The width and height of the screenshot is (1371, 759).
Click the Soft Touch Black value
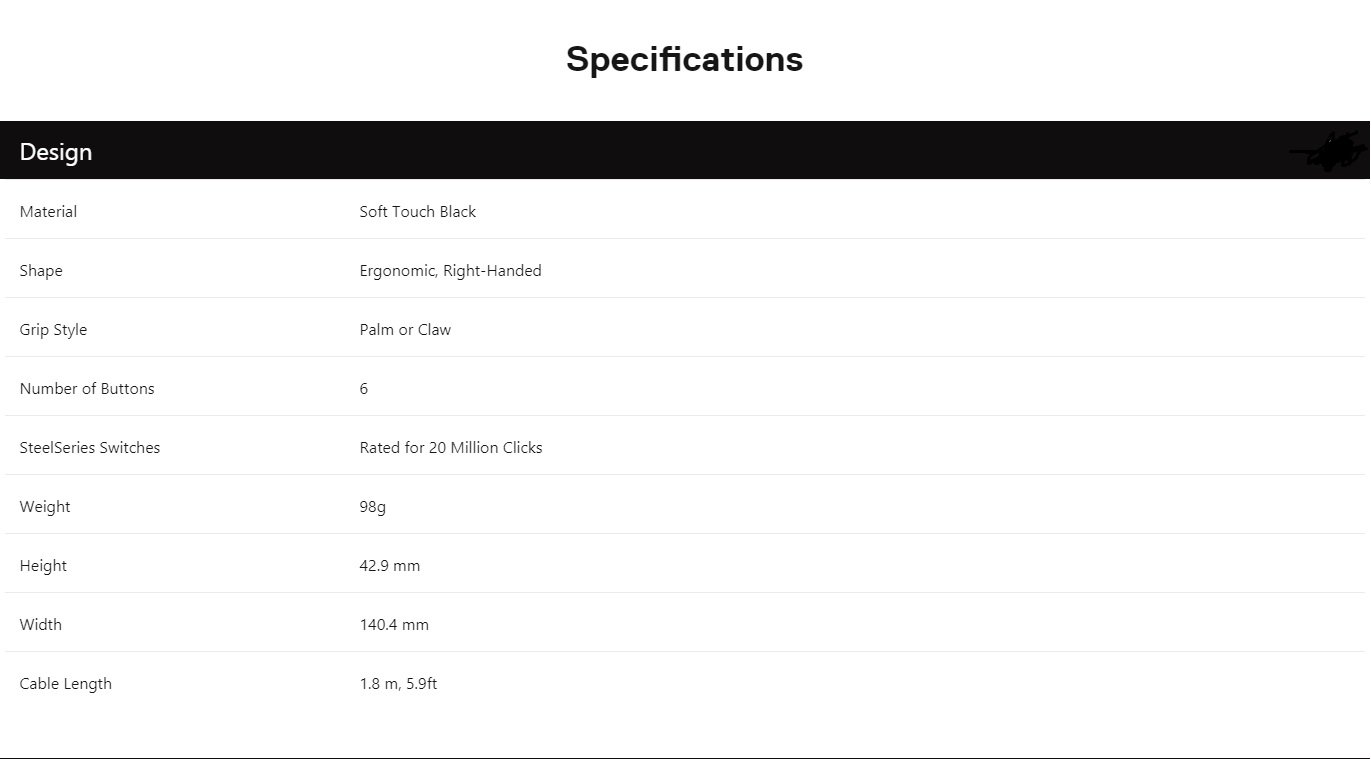click(417, 212)
